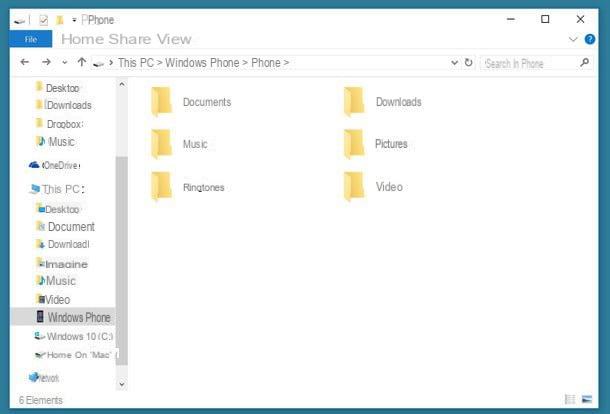Open the File menu
Viewport: 610px width, 414px height.
(x=31, y=39)
